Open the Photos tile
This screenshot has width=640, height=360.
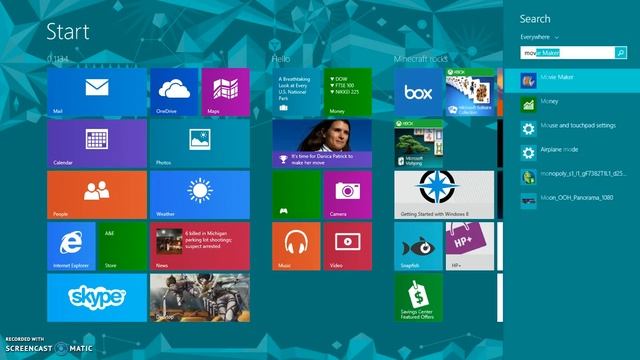(200, 144)
